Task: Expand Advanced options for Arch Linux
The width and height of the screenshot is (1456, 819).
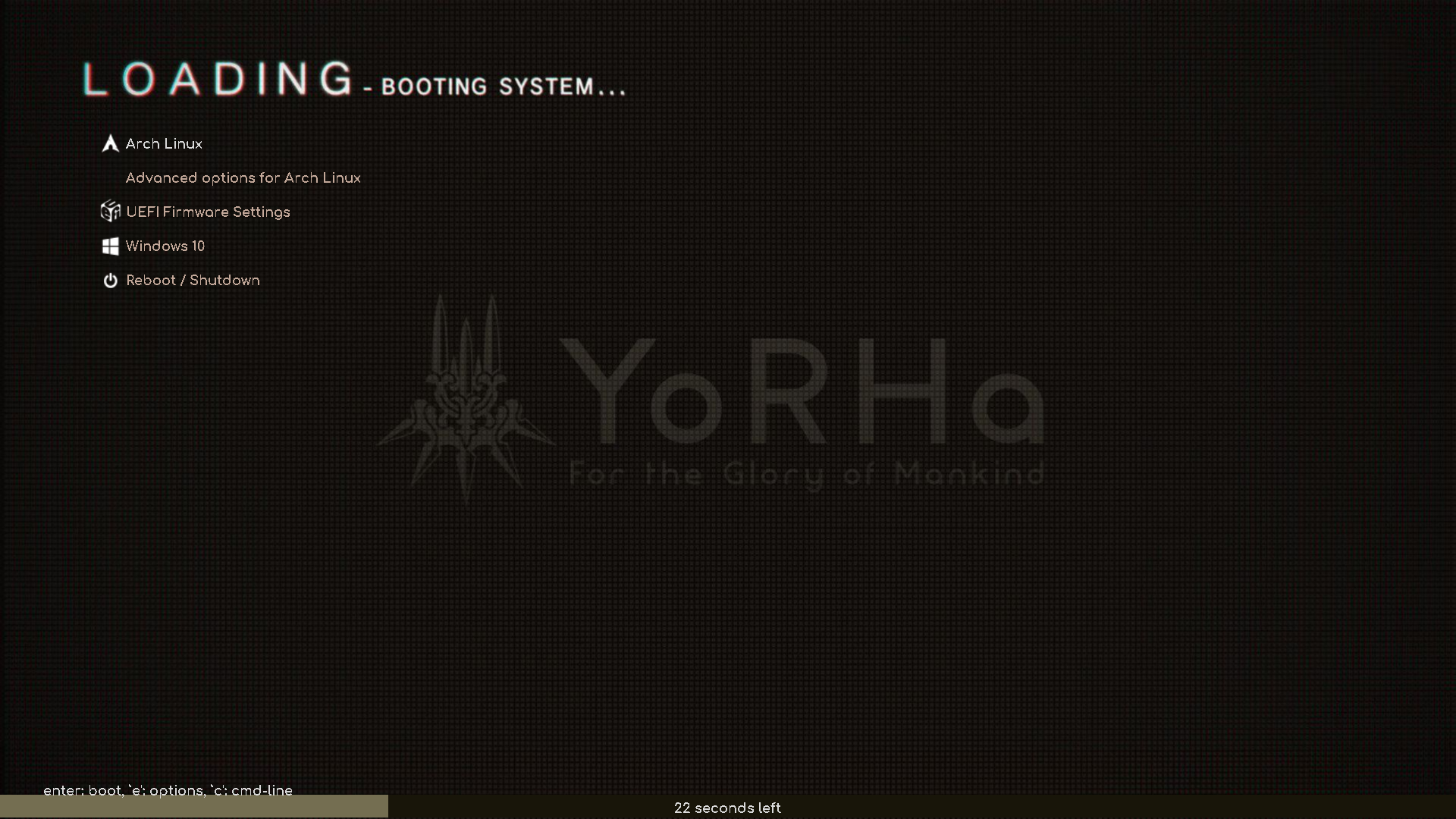Action: pyautogui.click(x=243, y=178)
